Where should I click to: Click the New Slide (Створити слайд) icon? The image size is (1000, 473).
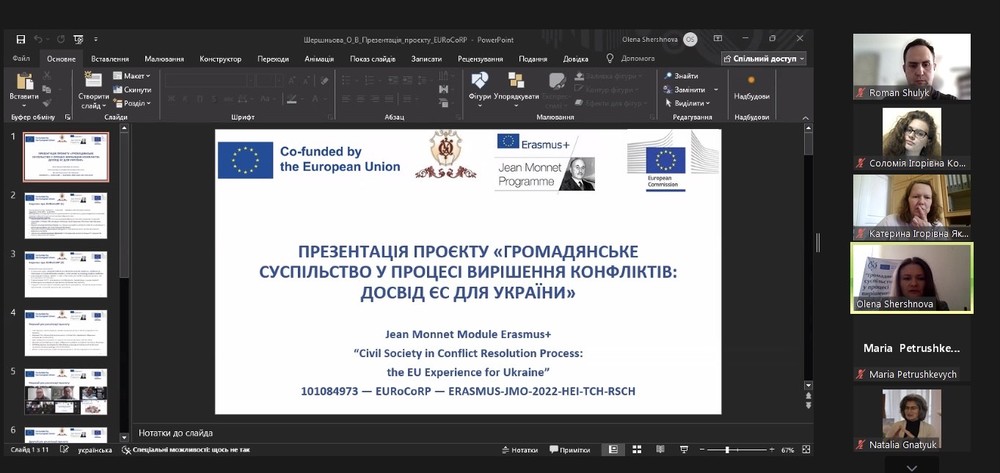coord(93,80)
